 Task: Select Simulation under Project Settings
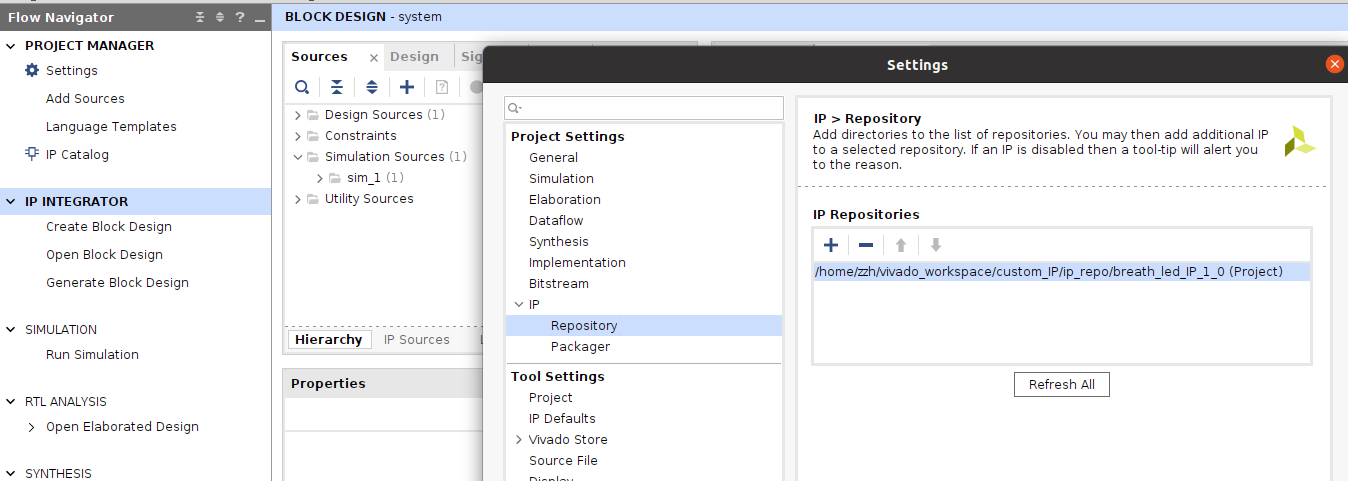point(561,179)
